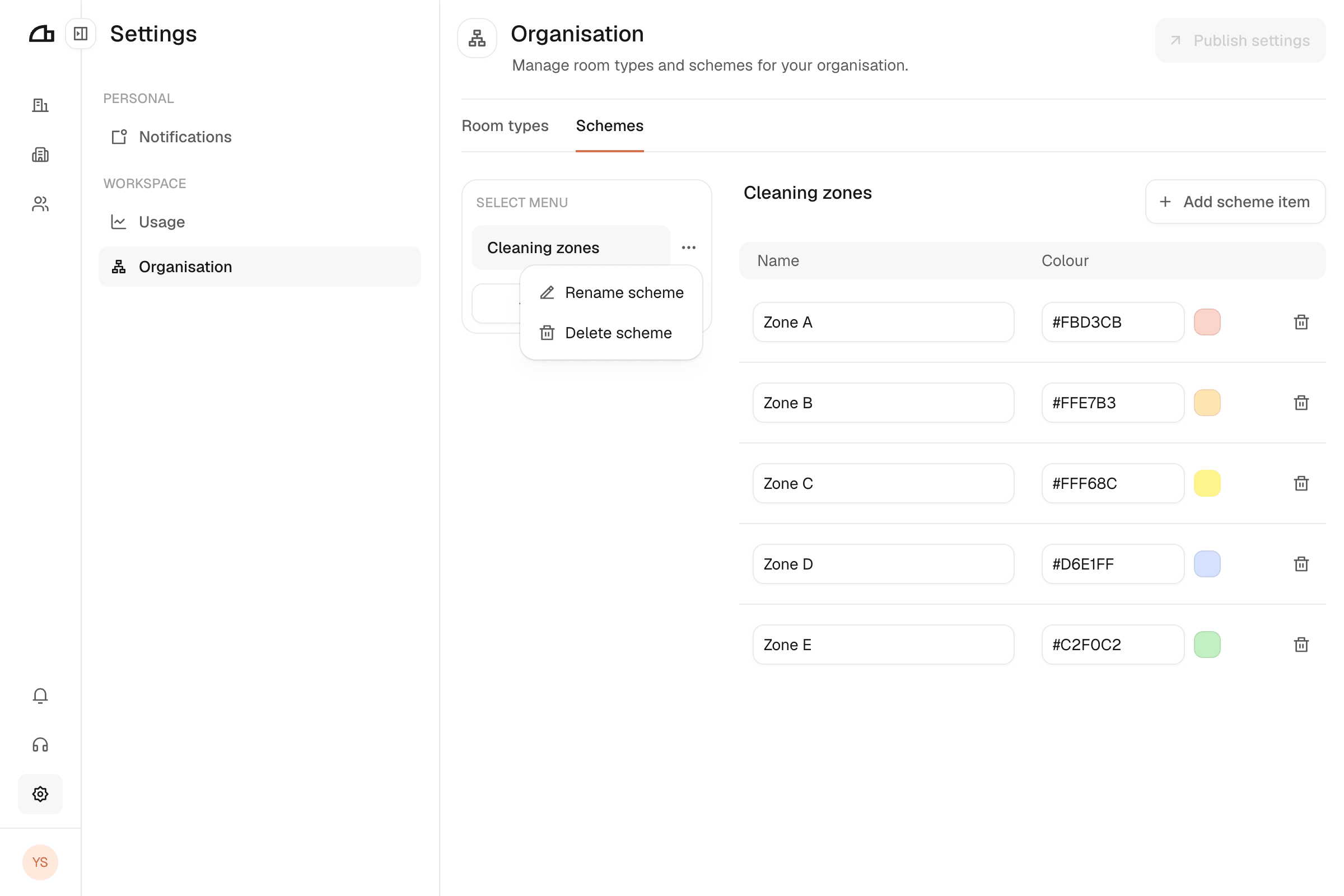Choose Delete scheme from the menu
This screenshot has width=1344, height=896.
(612, 333)
